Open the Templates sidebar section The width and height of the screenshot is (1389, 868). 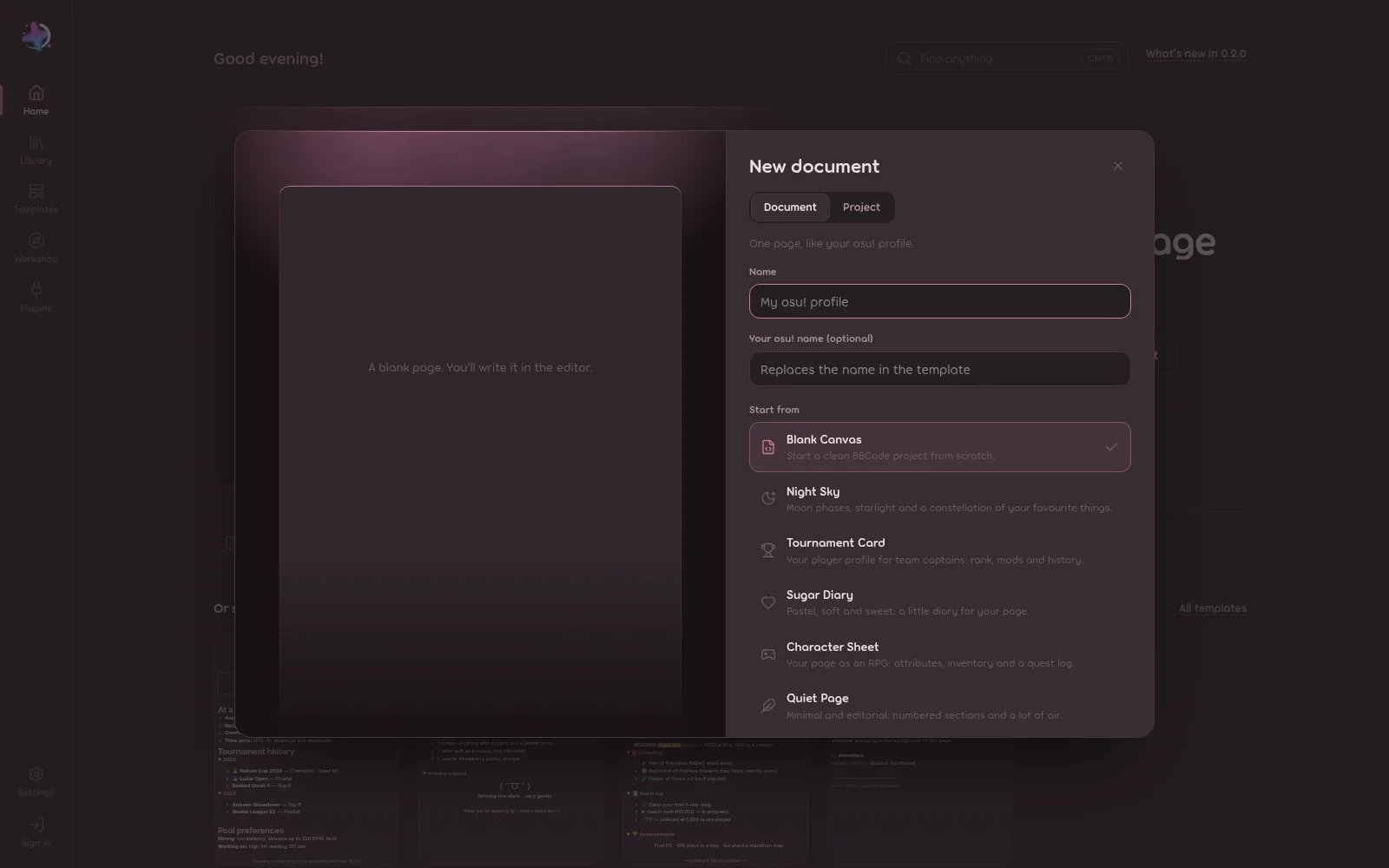point(36,199)
